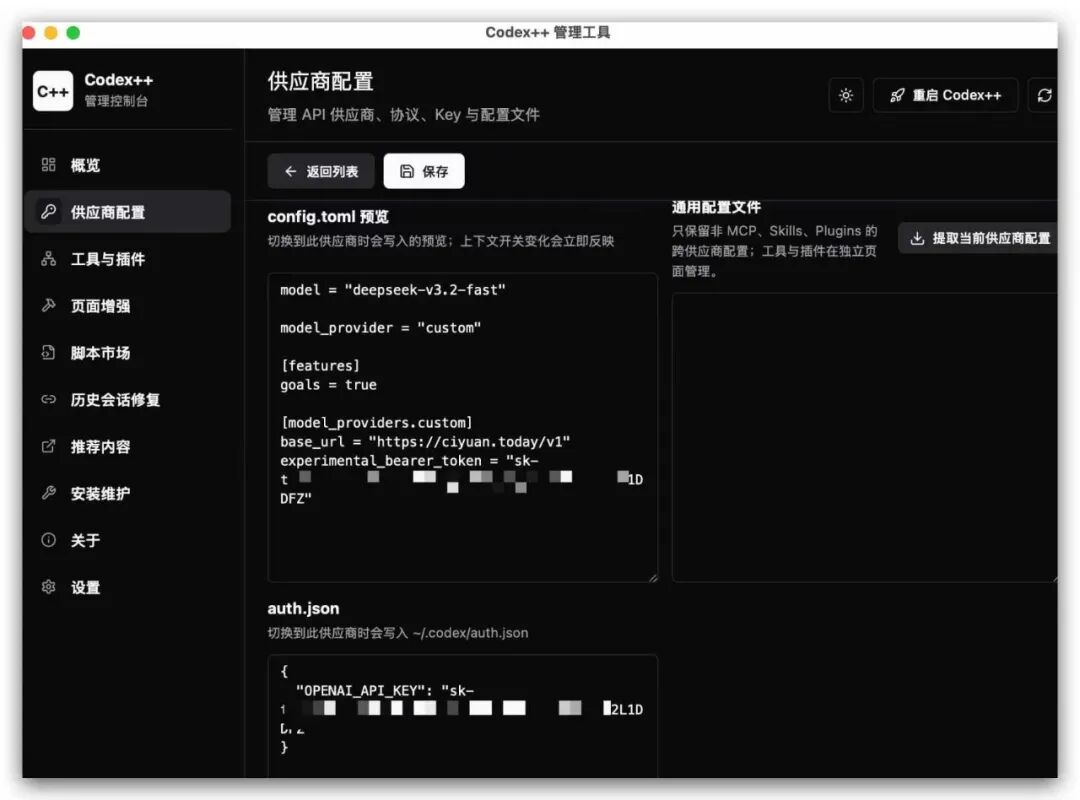Click the 管理控制台 subtitle in sidebar
Image resolution: width=1080 pixels, height=800 pixels.
[116, 101]
